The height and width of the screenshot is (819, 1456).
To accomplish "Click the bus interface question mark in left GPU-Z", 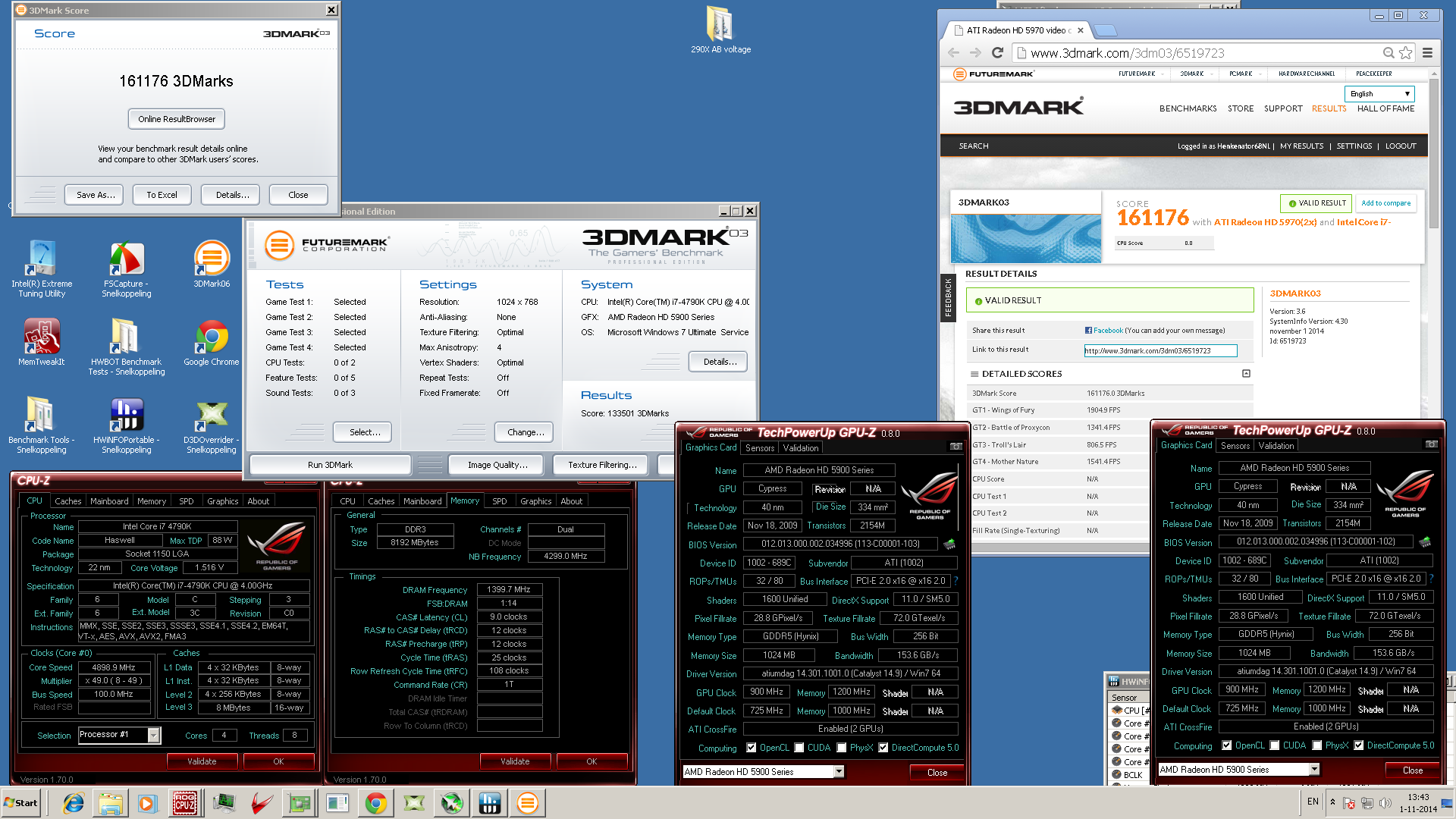I will point(955,582).
